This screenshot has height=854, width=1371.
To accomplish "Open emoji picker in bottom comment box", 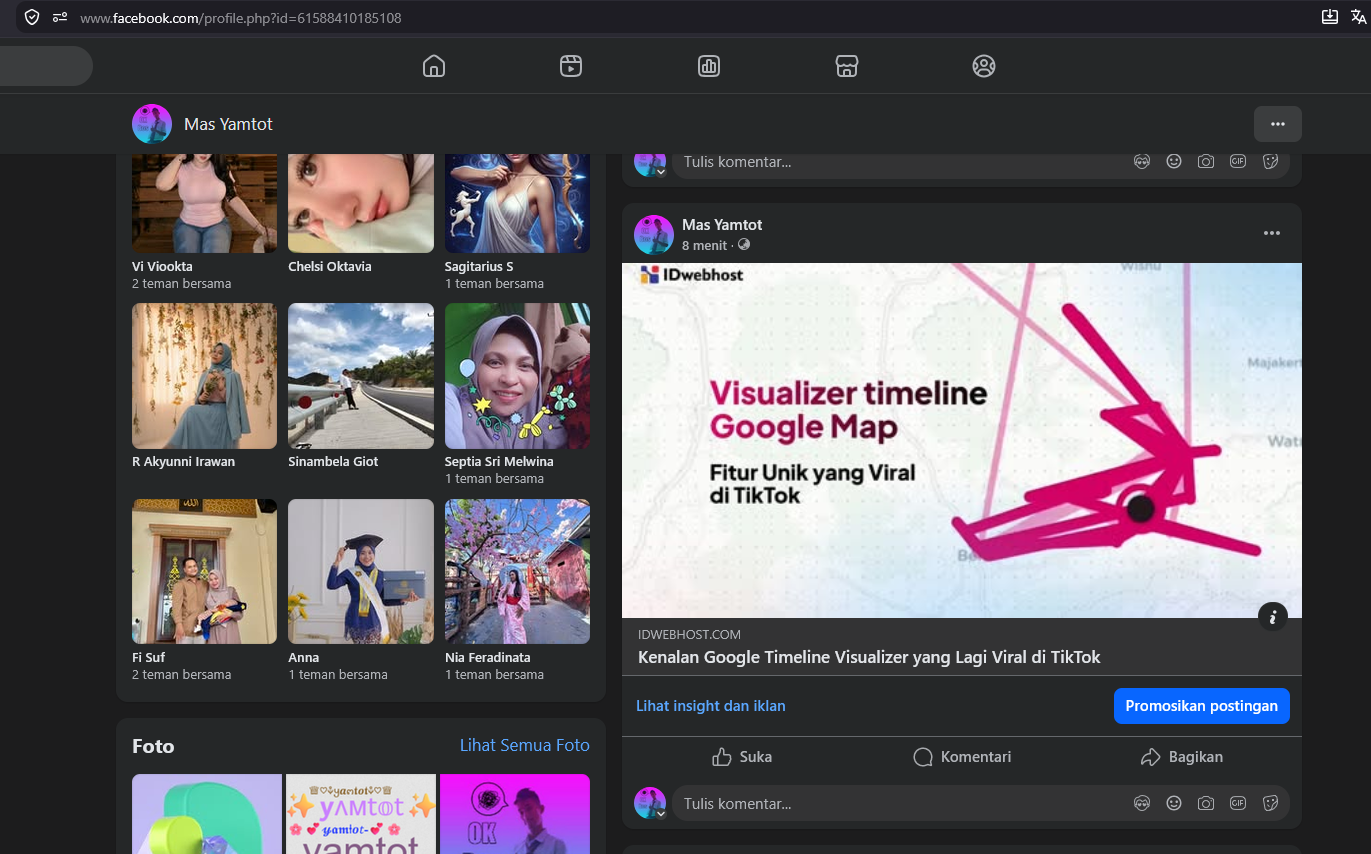I will tap(1174, 803).
